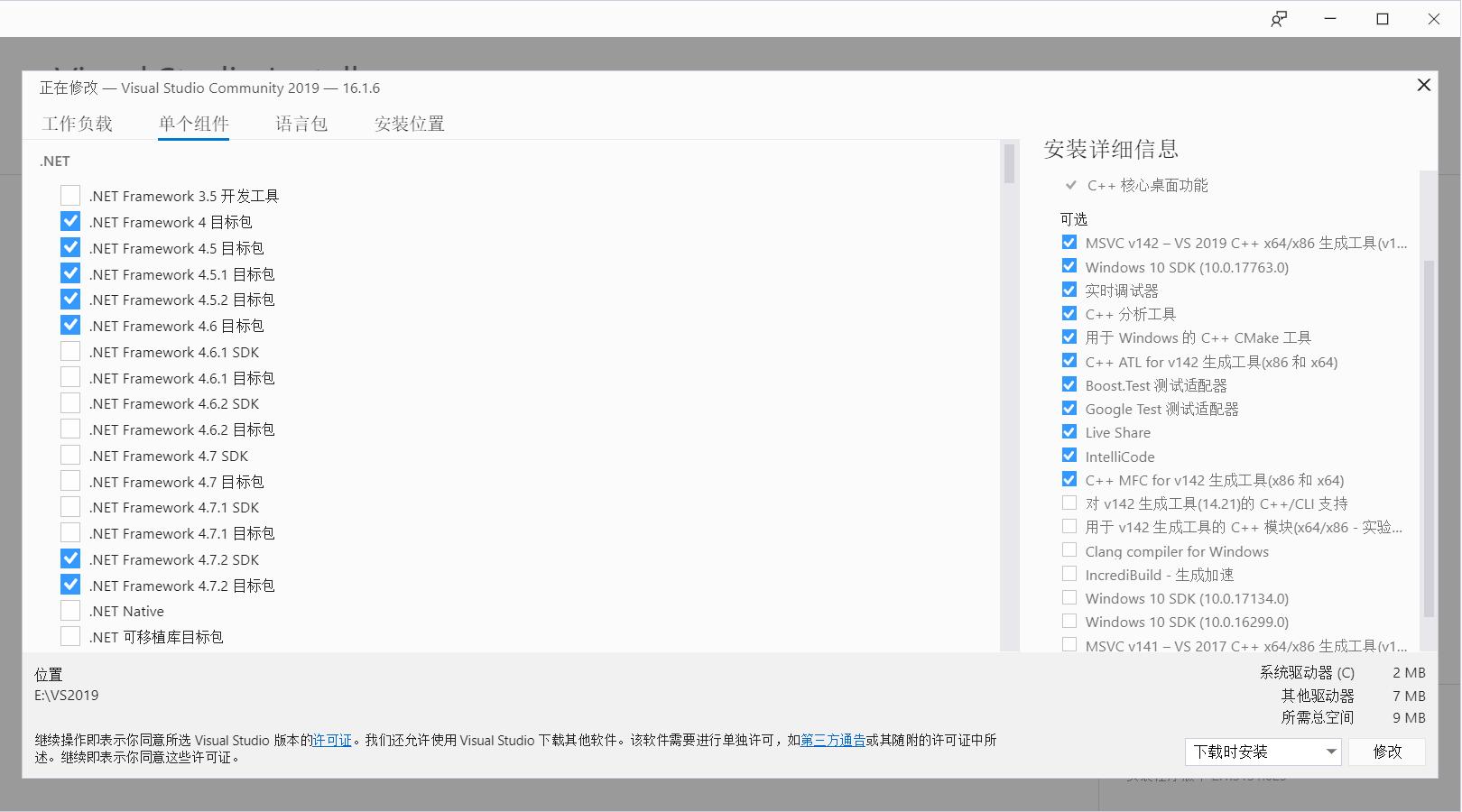Select the 单个组件 tab

(193, 124)
